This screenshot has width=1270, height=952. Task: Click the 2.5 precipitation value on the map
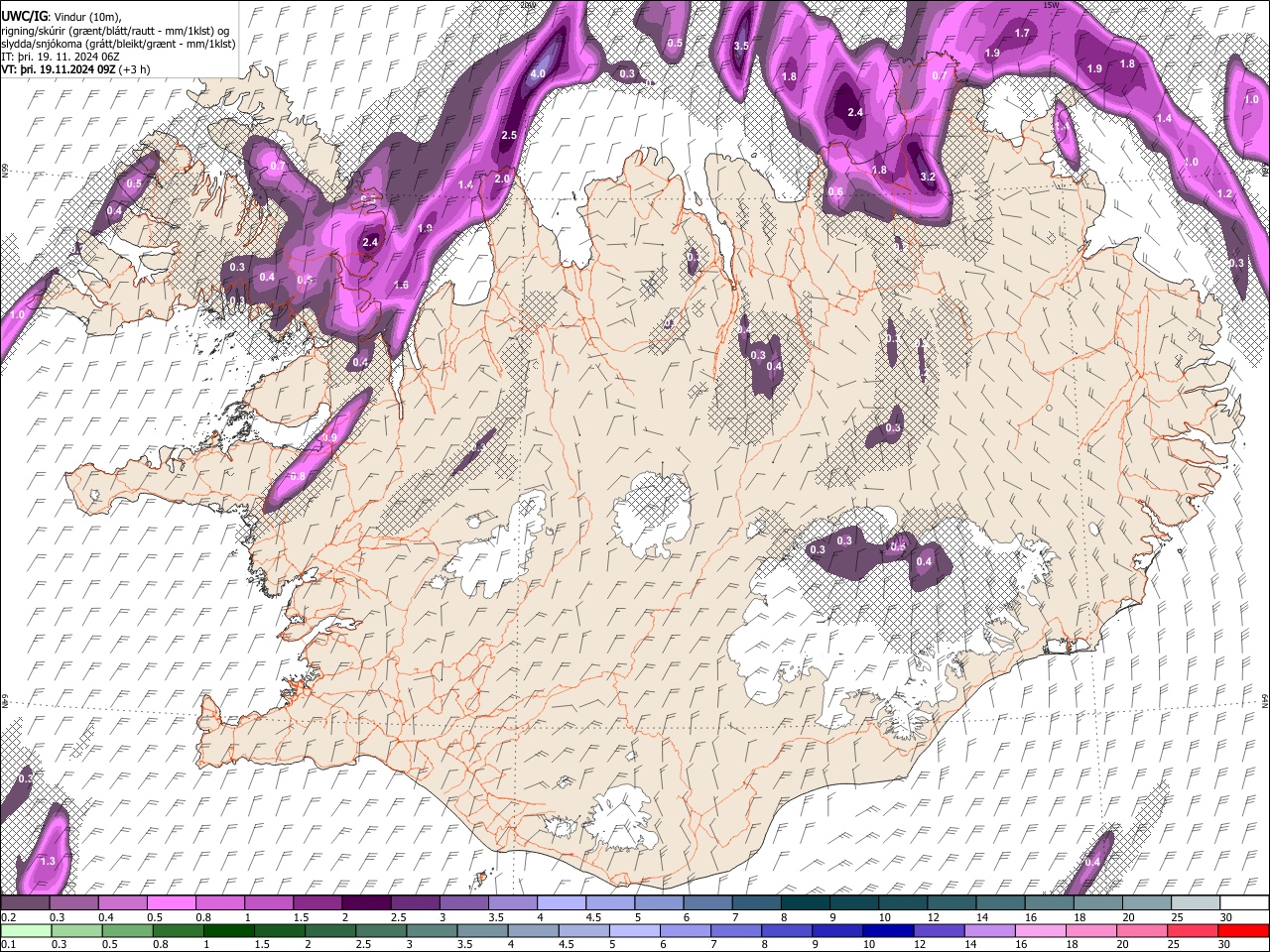click(509, 135)
